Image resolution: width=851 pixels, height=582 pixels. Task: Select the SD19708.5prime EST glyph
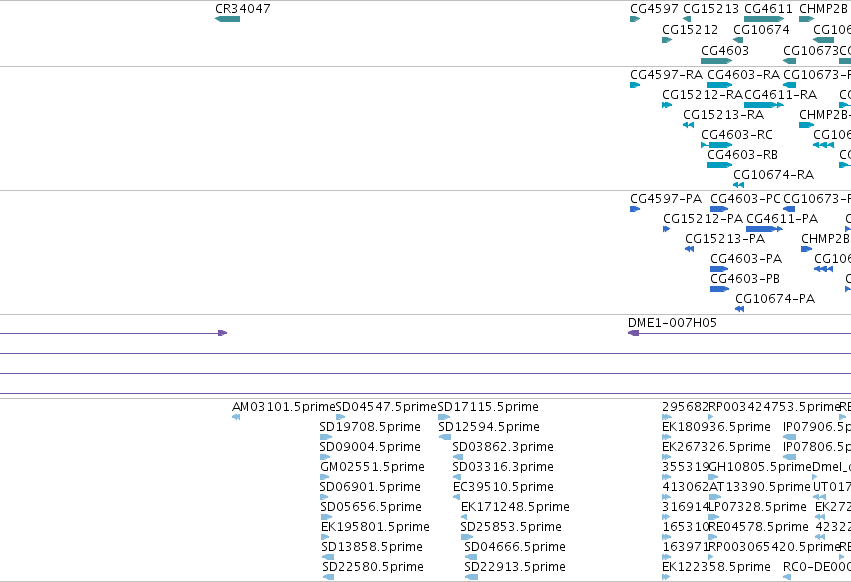click(x=326, y=437)
